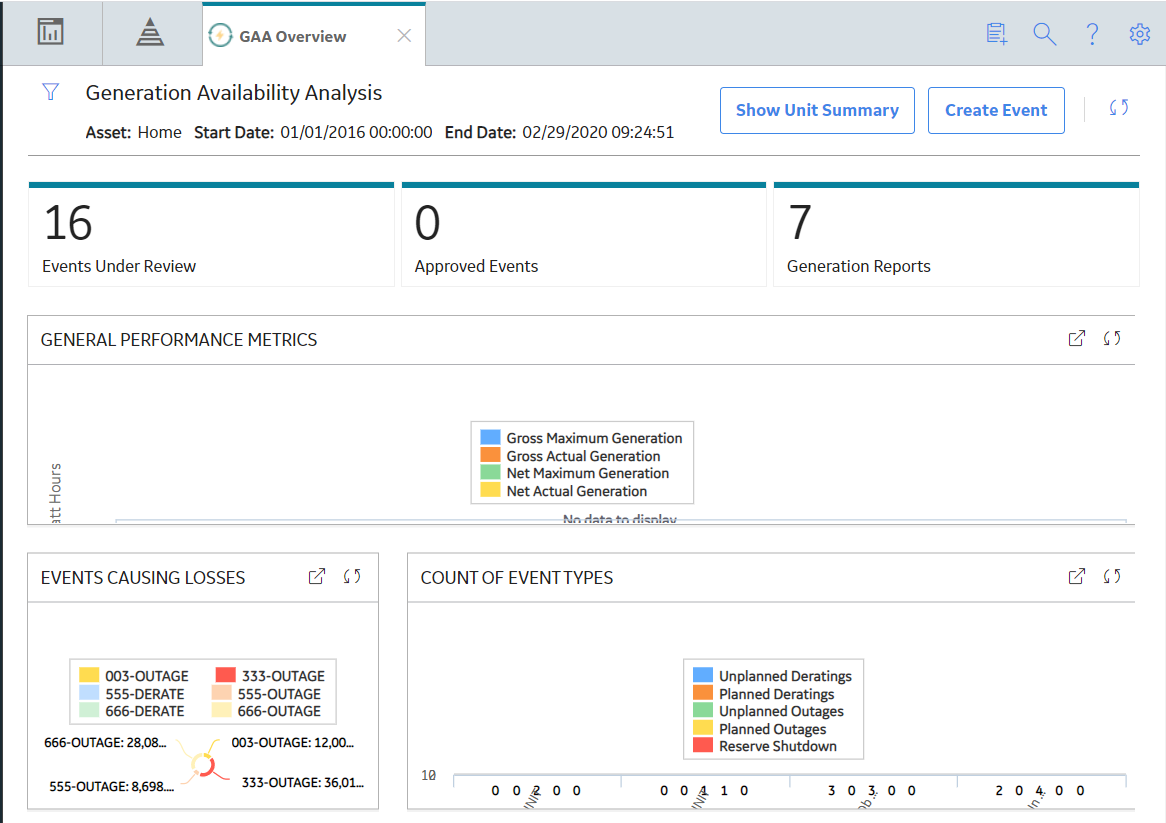Click the GENERAL PERFORMANCE METRICS title

tap(178, 340)
